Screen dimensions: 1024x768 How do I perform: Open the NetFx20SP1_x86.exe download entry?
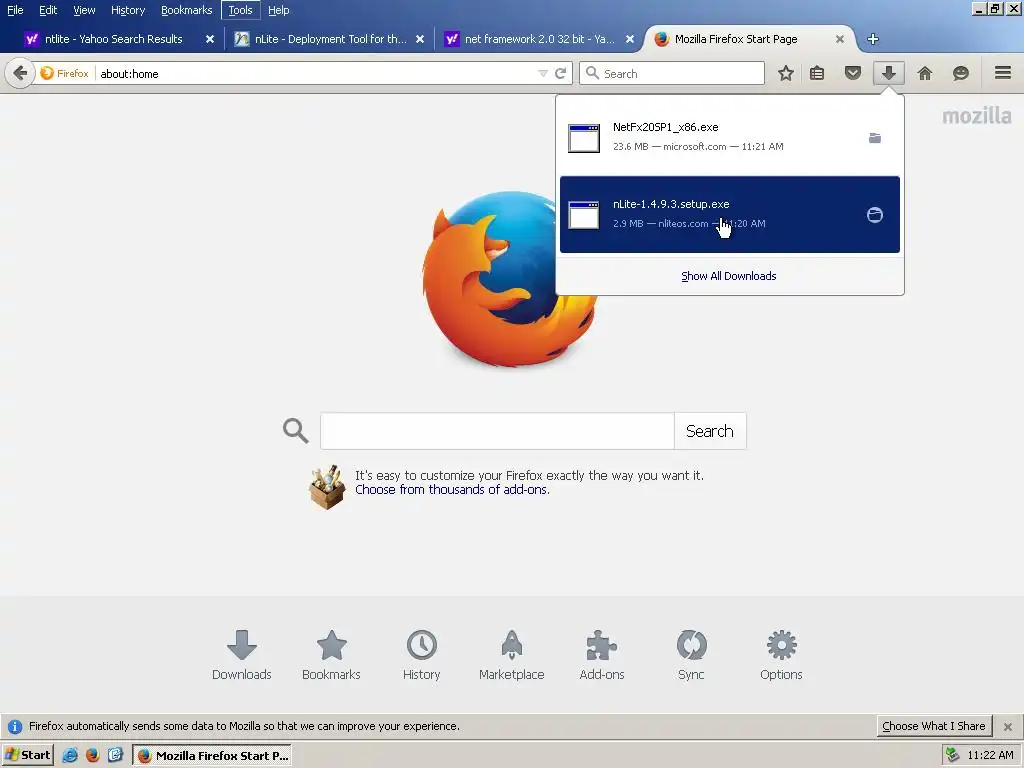coord(729,137)
